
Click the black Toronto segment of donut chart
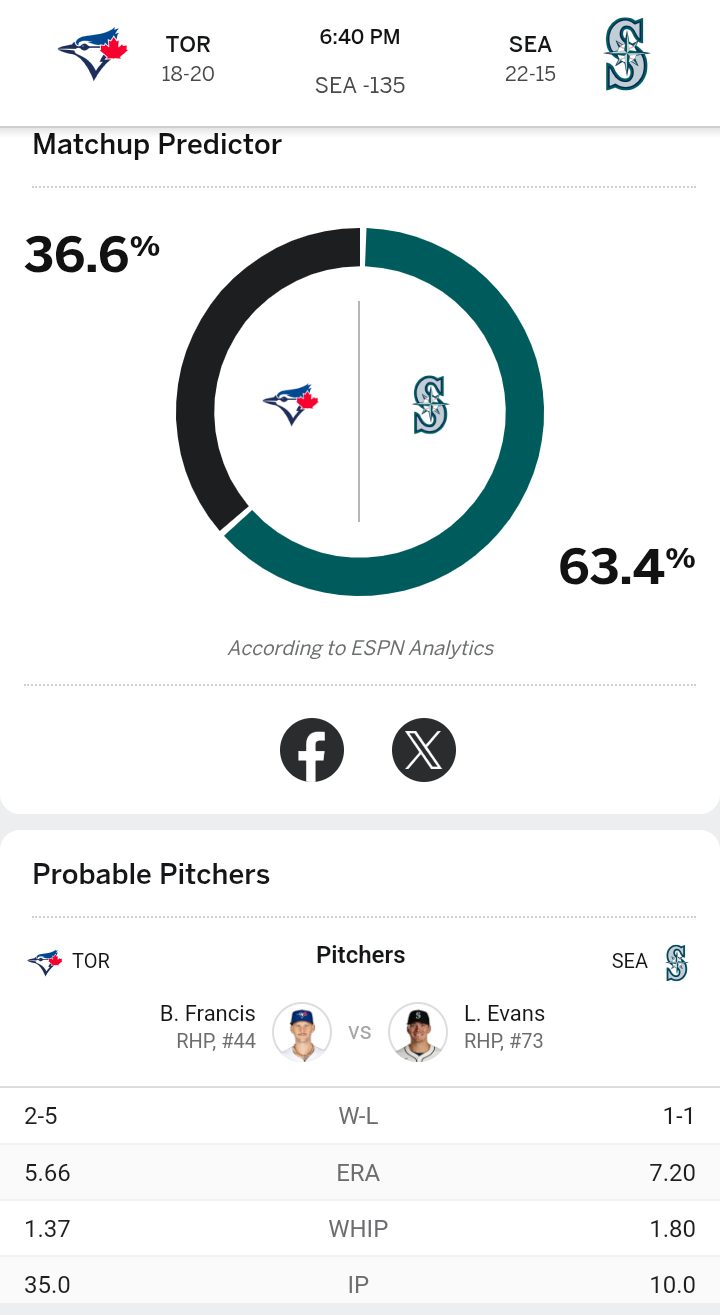pos(200,380)
